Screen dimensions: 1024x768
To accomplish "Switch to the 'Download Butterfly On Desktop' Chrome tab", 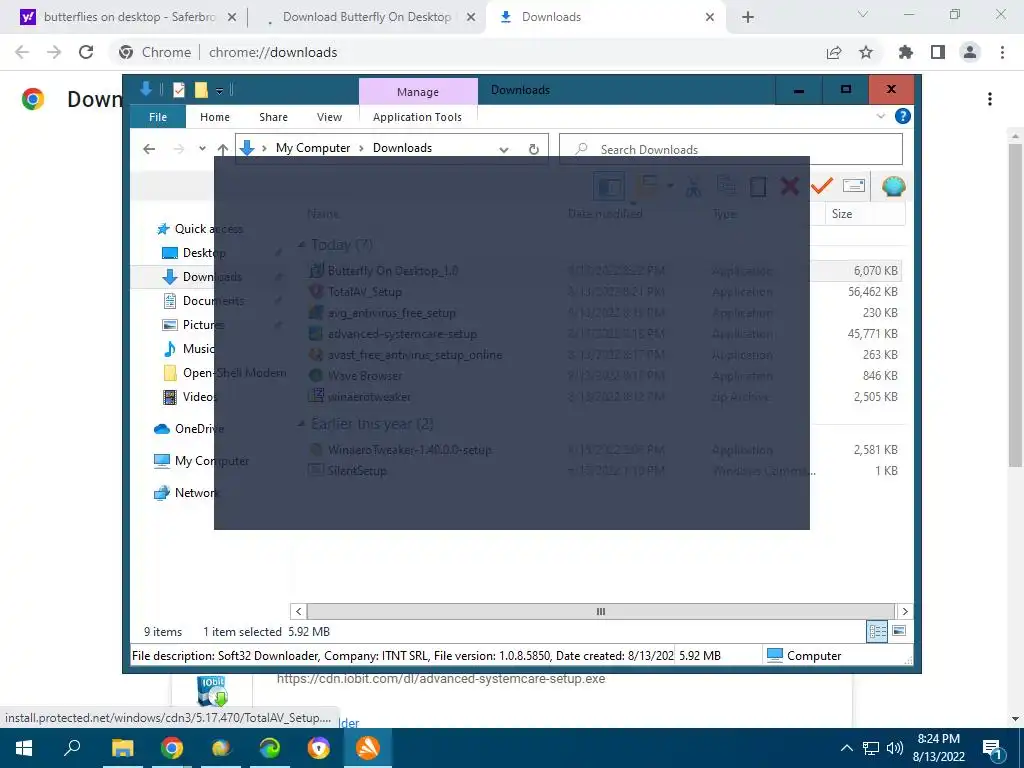I will click(x=367, y=17).
